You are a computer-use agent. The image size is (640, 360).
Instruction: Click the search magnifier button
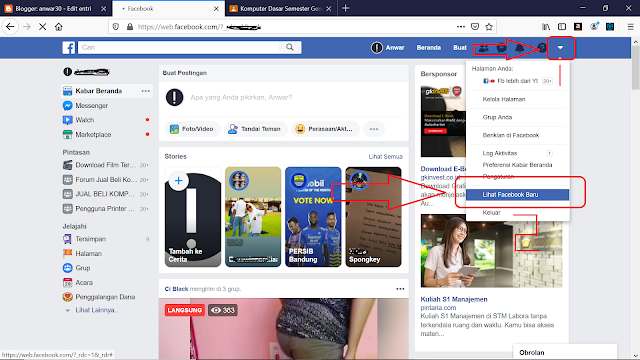(x=290, y=47)
